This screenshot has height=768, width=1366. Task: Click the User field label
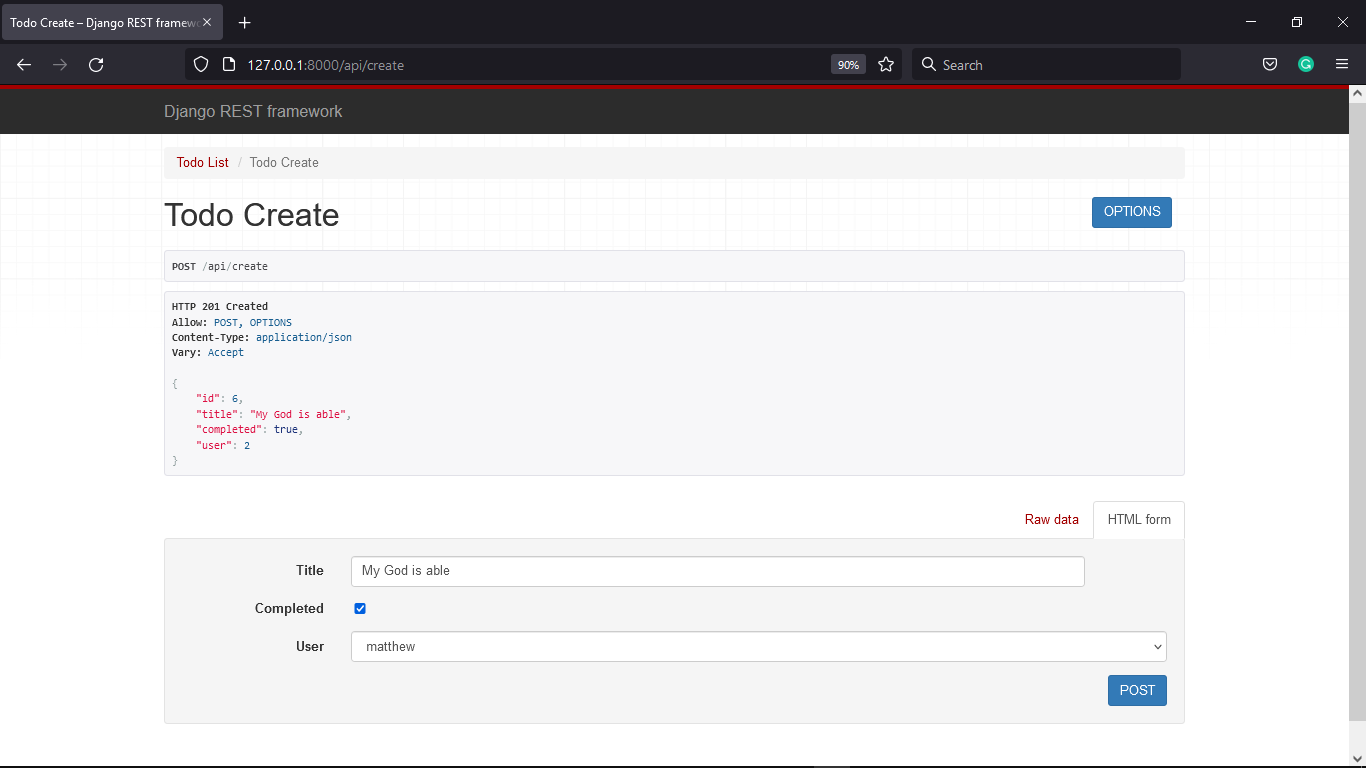[x=310, y=647]
